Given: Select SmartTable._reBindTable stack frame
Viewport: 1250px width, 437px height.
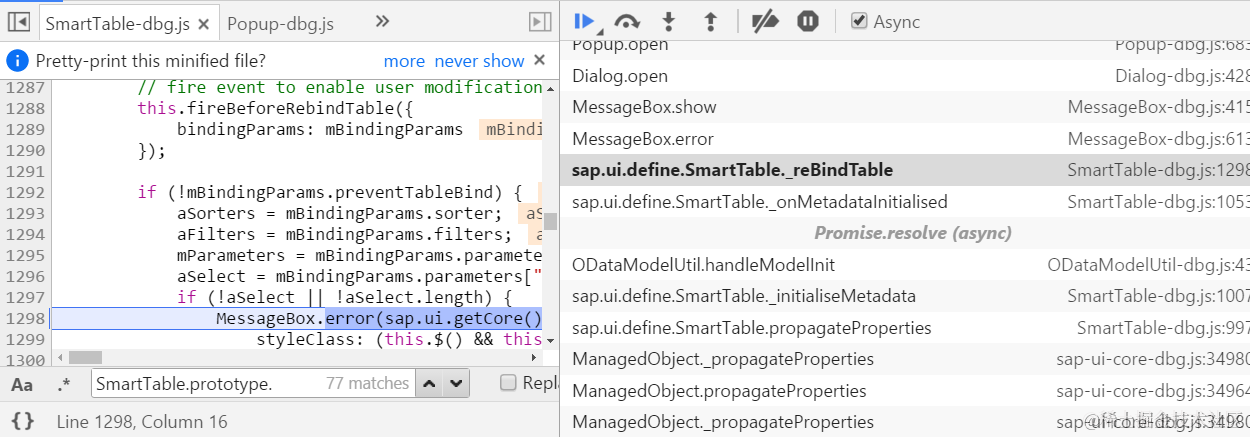Looking at the screenshot, I should click(x=905, y=170).
